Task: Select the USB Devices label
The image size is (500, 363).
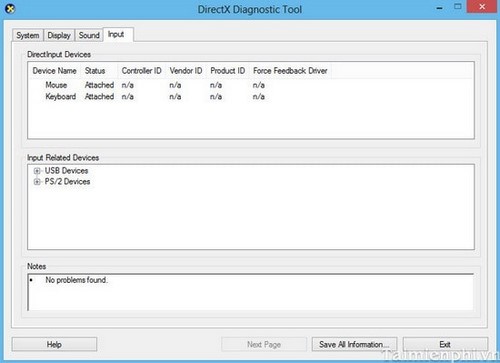Action: [x=66, y=171]
